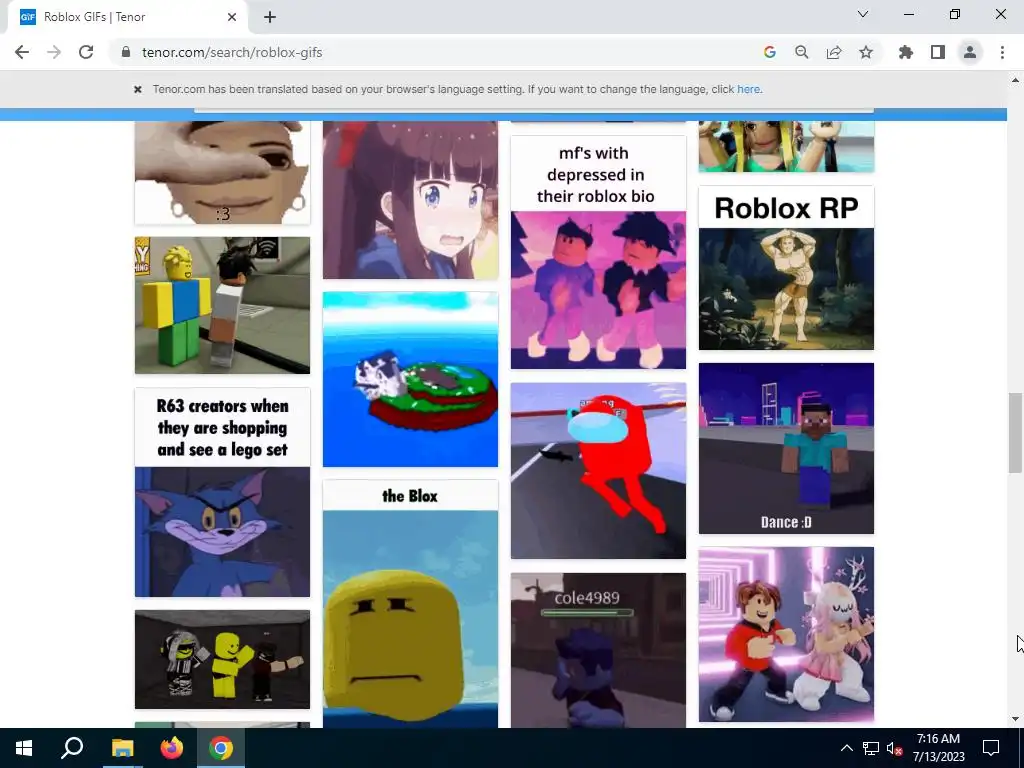This screenshot has height=768, width=1024.
Task: Close the Roblox GIFs Tenor tab
Action: [232, 17]
